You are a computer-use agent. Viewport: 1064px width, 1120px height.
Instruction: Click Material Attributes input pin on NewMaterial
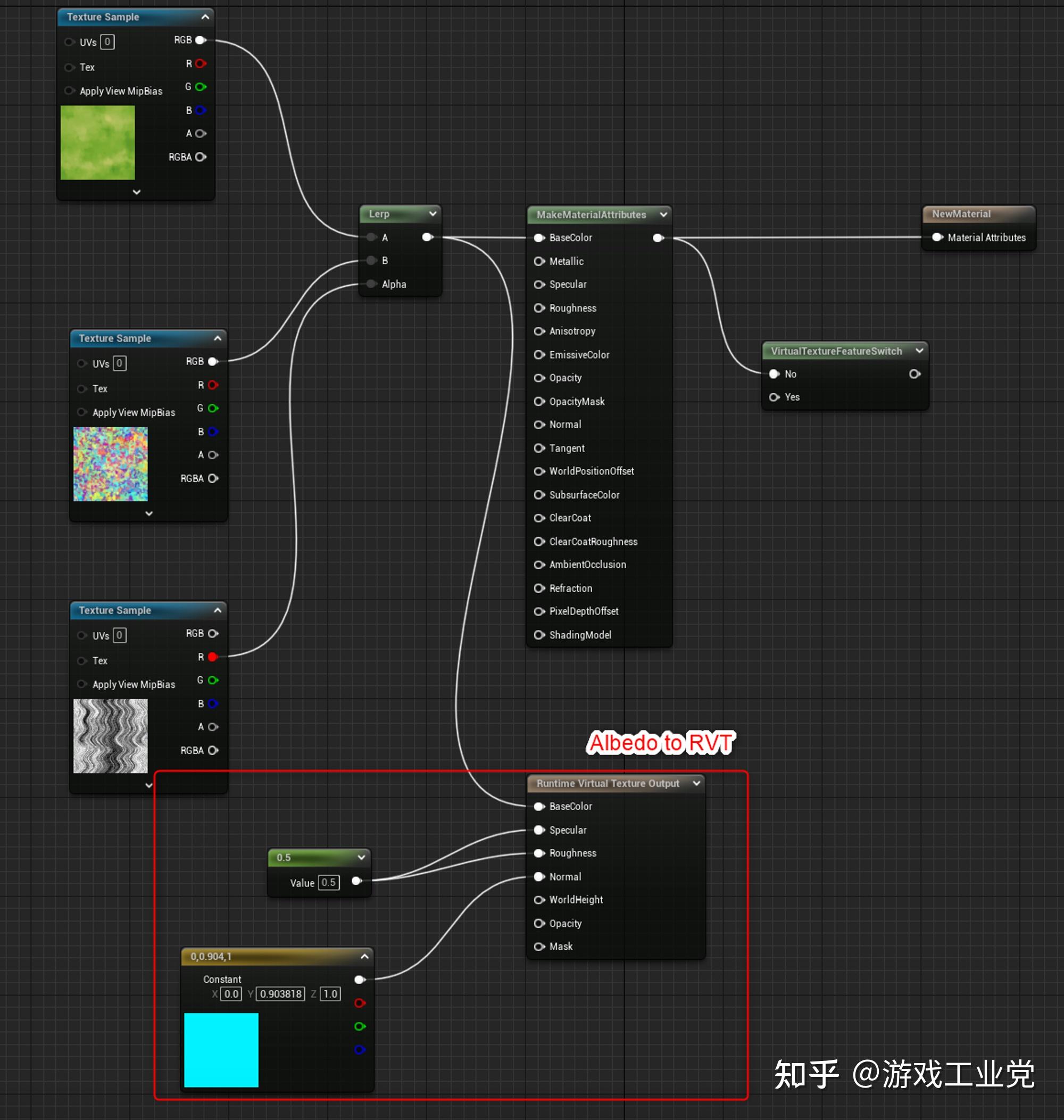pyautogui.click(x=938, y=238)
